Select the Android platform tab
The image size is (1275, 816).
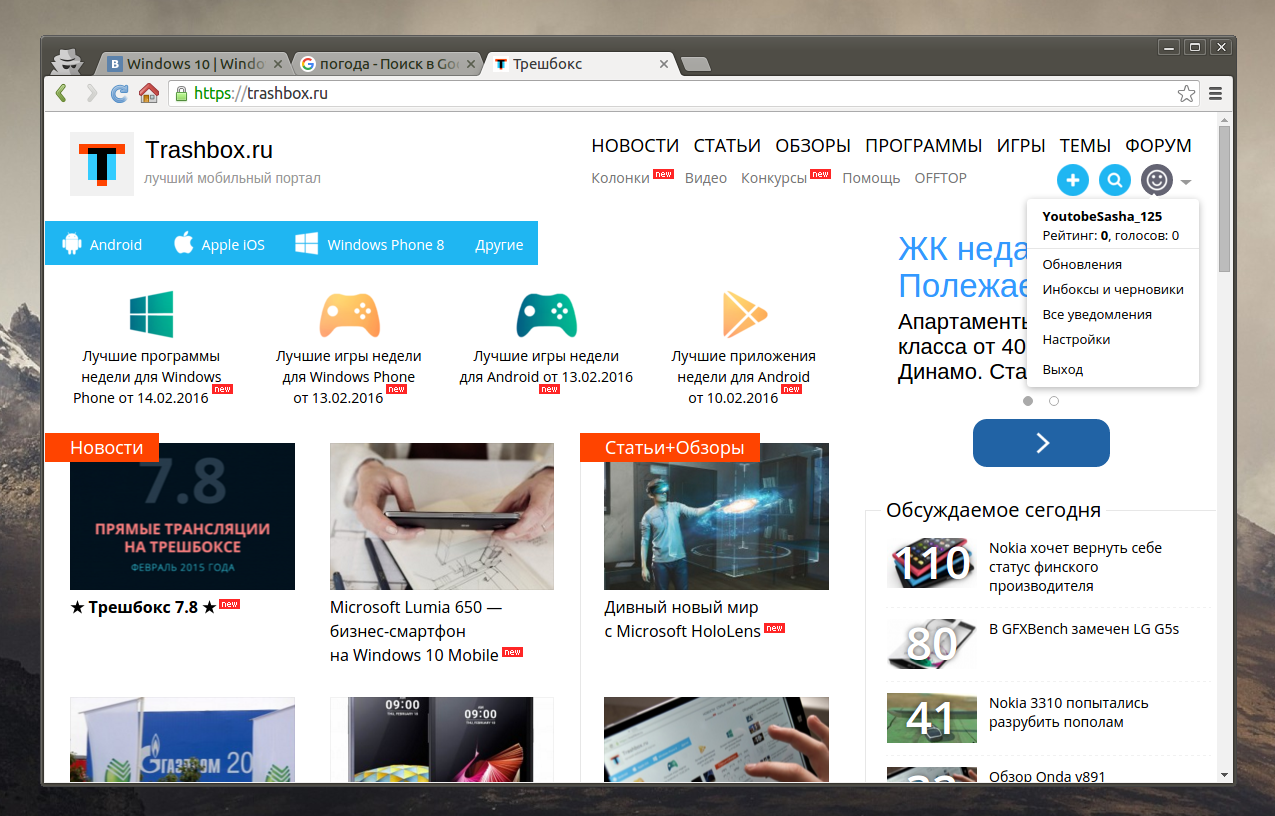tap(102, 244)
